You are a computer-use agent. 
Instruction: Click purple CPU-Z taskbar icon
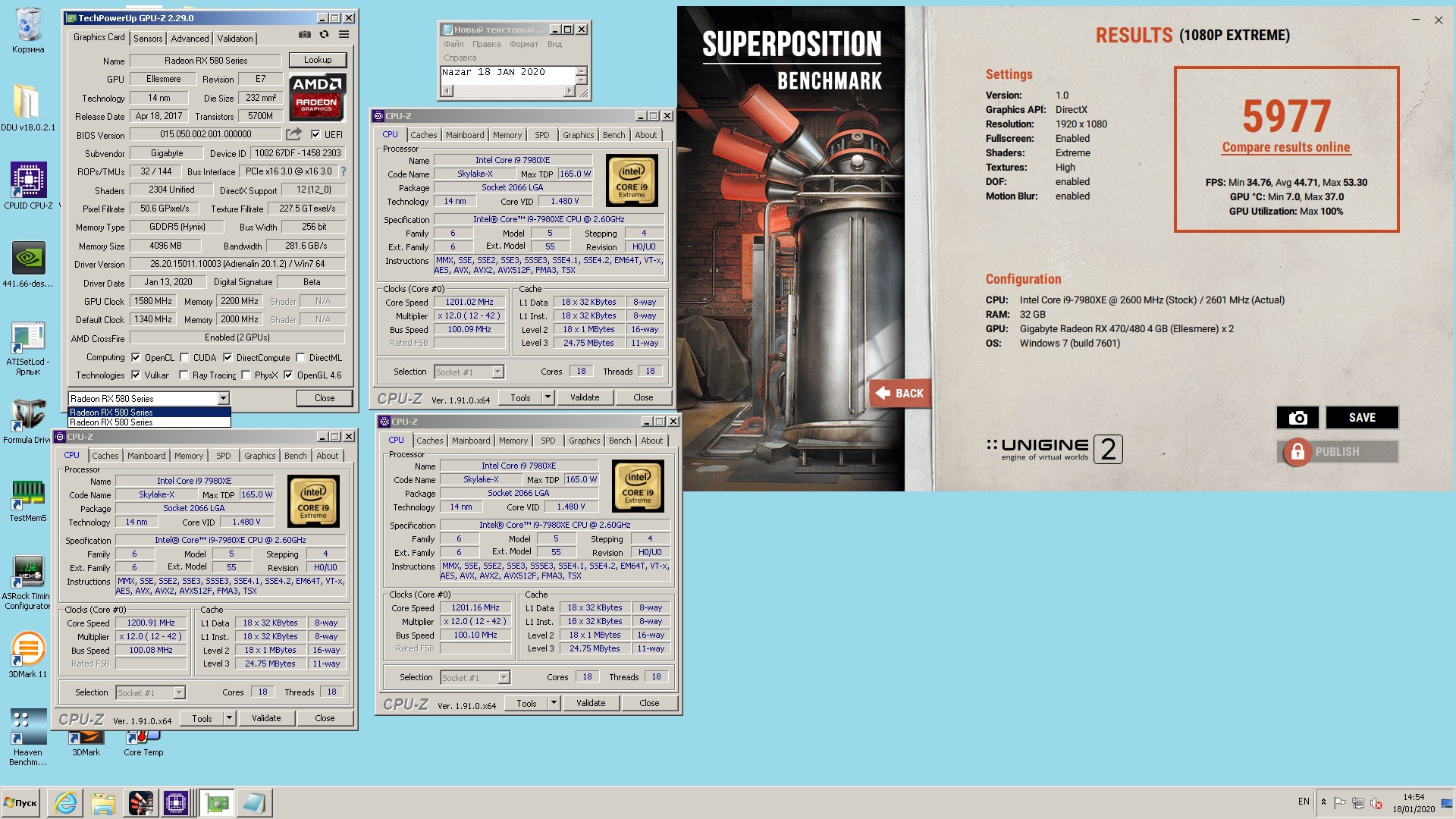pos(176,802)
